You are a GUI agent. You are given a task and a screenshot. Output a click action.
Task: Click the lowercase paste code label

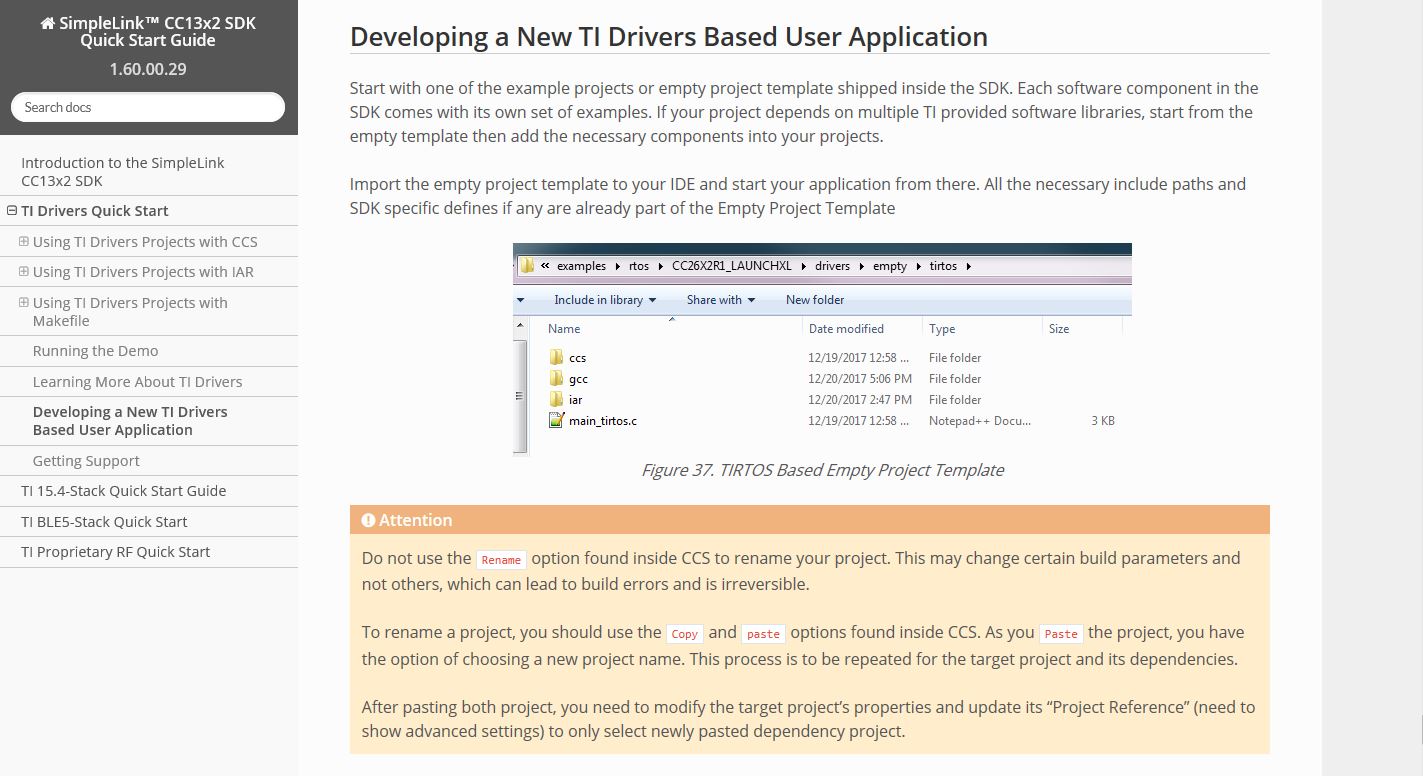tap(763, 634)
